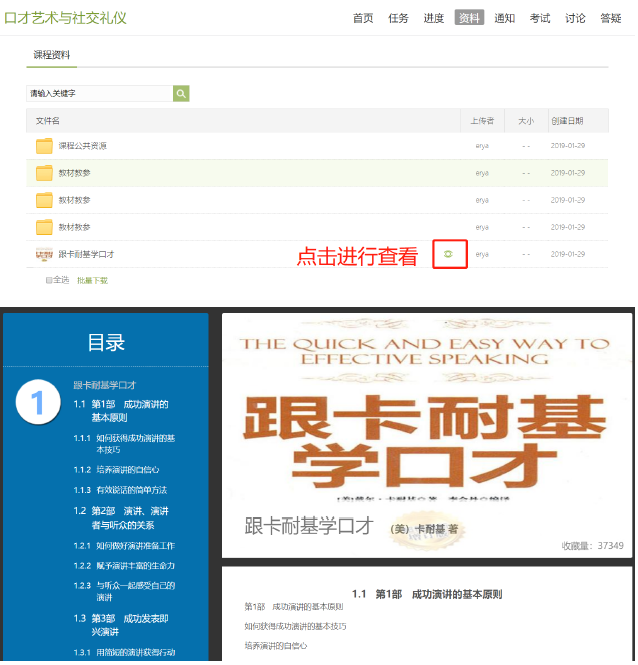The width and height of the screenshot is (638, 665).
Task: Click content line 如何获得成功演讲的基本技巧
Action: (x=296, y=627)
